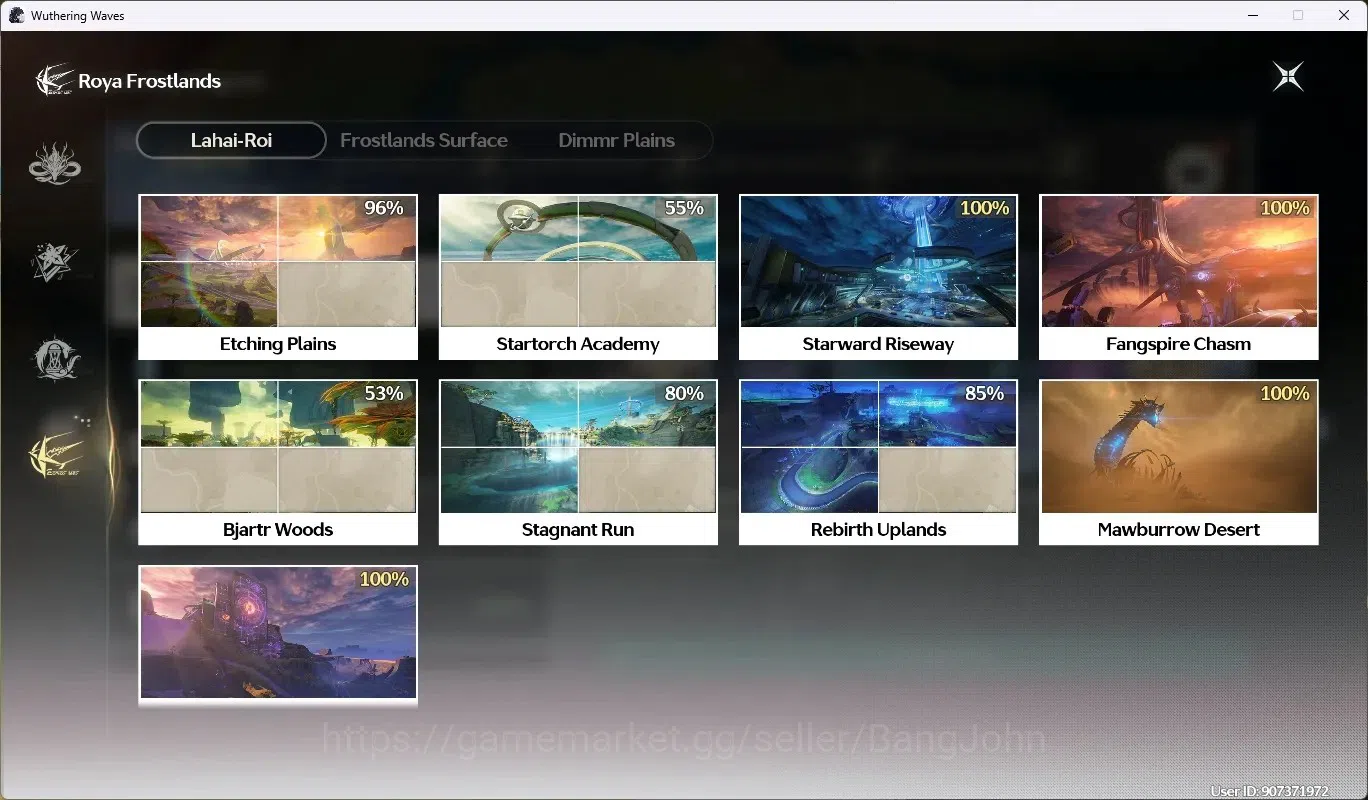Open the Dimmr Plains tab
Screen dimensions: 1368x800
616,140
